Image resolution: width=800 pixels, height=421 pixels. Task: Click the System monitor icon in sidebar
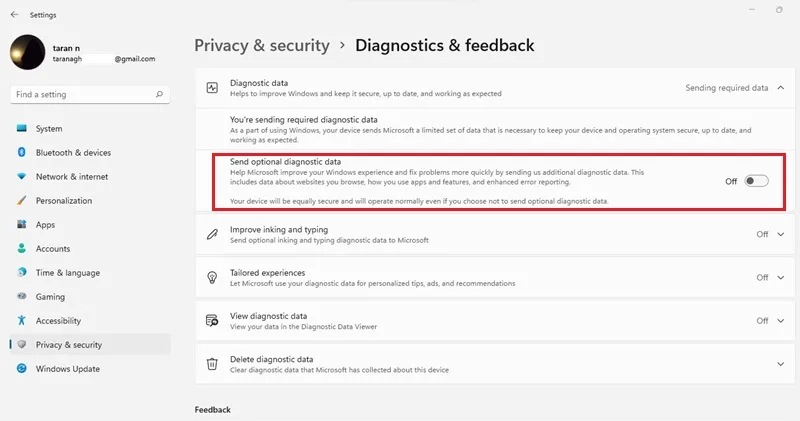pyautogui.click(x=21, y=128)
